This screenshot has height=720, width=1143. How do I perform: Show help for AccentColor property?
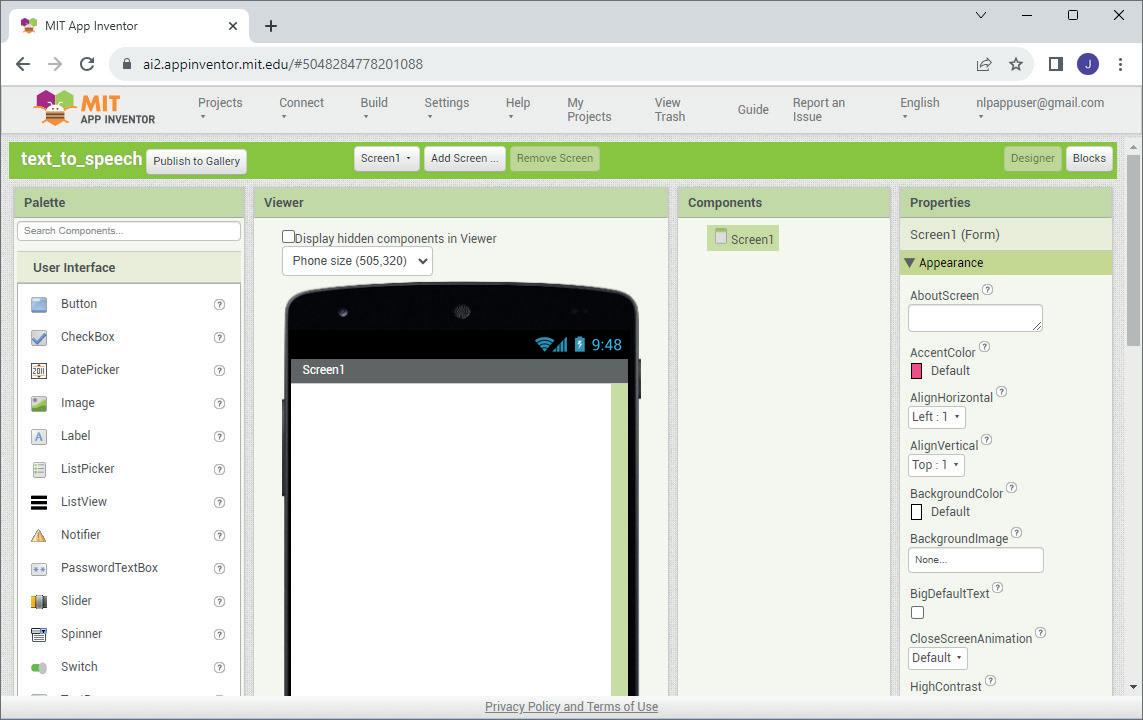984,346
